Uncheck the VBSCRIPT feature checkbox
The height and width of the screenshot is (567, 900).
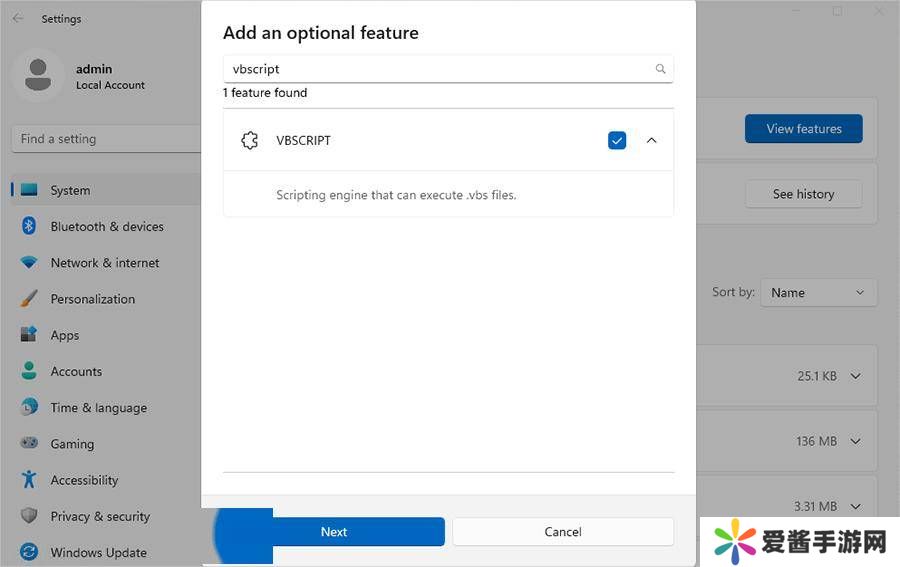click(617, 141)
